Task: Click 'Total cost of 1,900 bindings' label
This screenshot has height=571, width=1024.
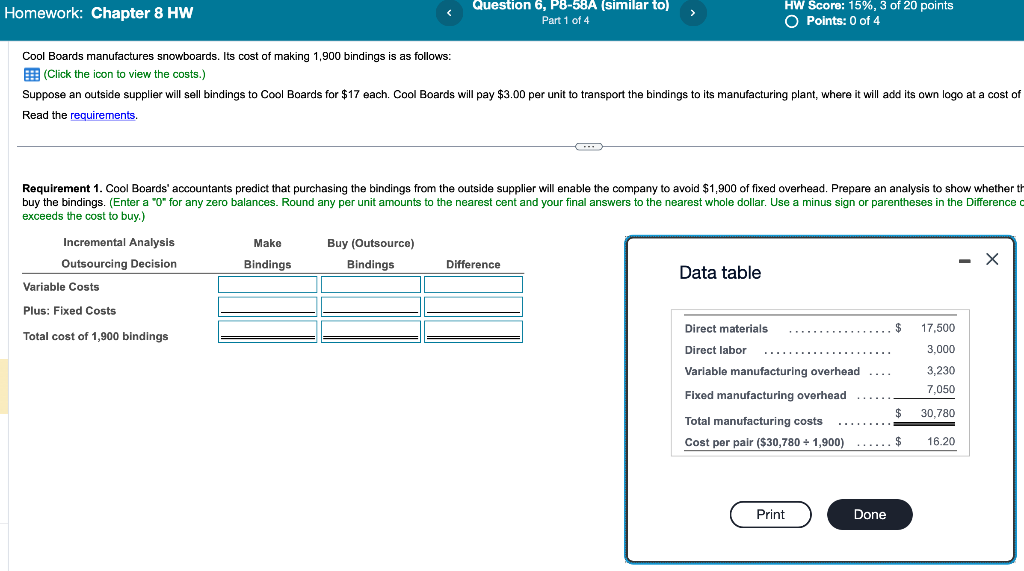Action: [x=95, y=336]
